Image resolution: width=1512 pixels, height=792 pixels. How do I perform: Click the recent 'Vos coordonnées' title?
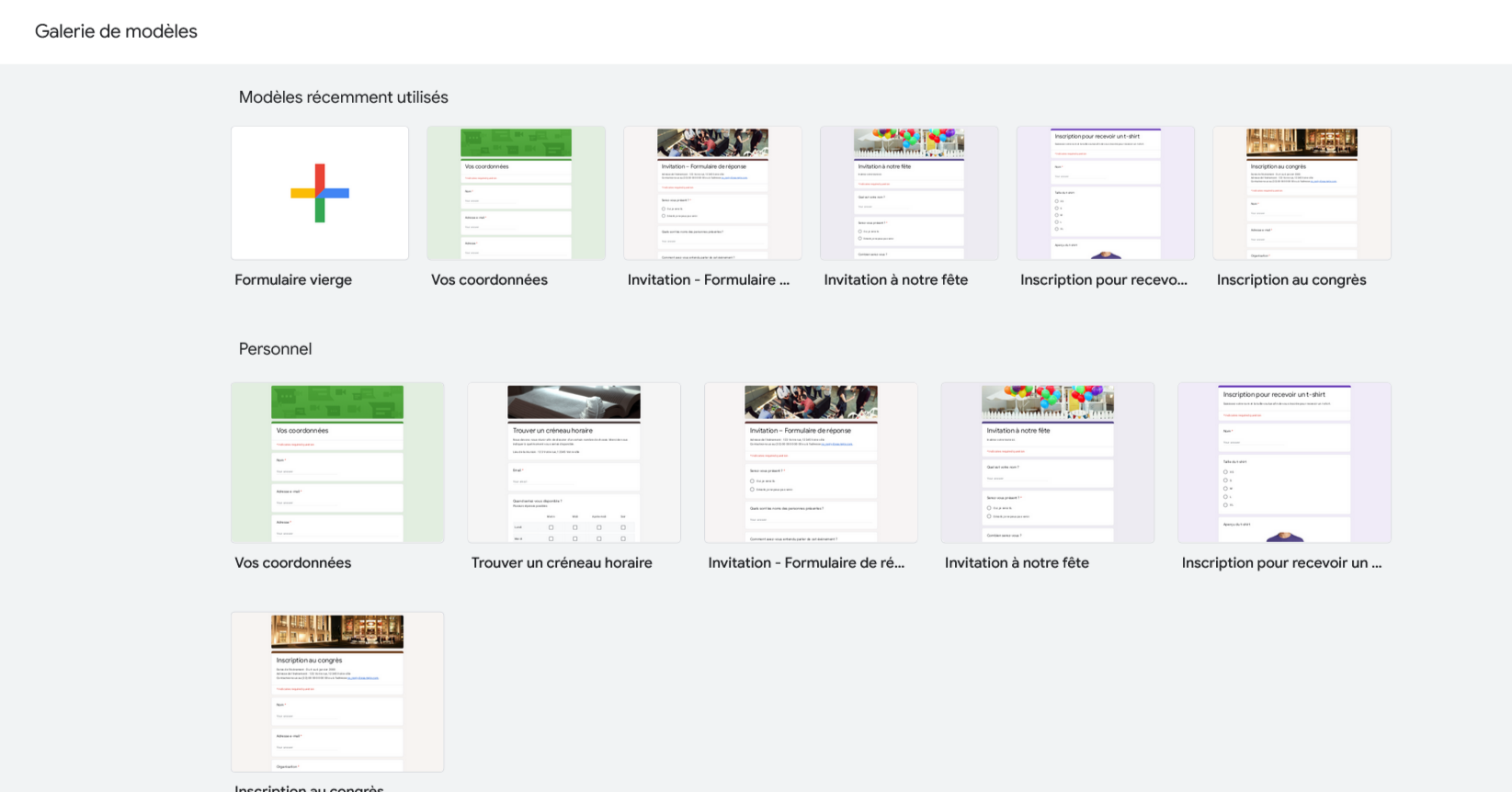(489, 280)
